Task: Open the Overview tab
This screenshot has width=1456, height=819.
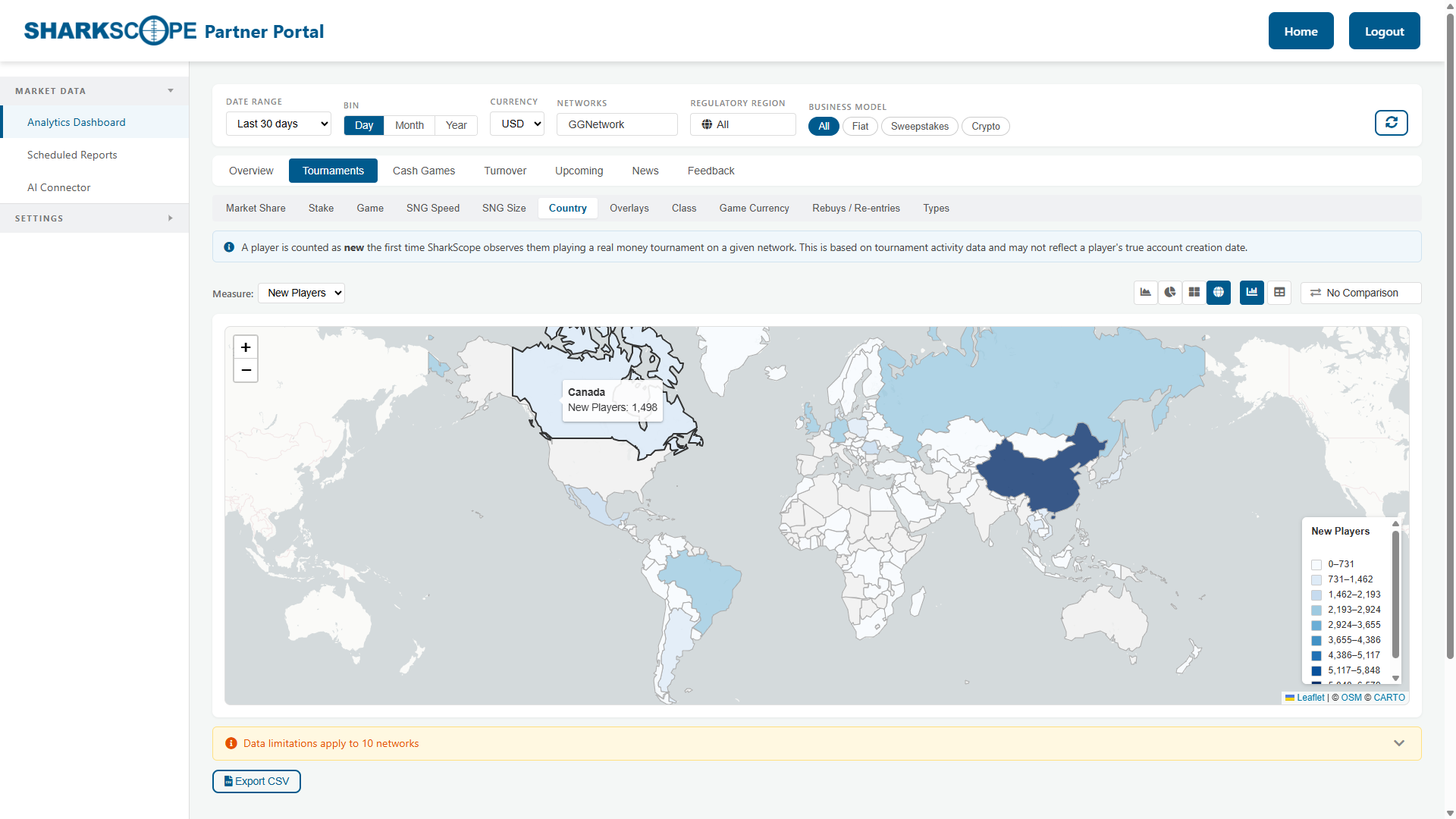Action: (251, 171)
